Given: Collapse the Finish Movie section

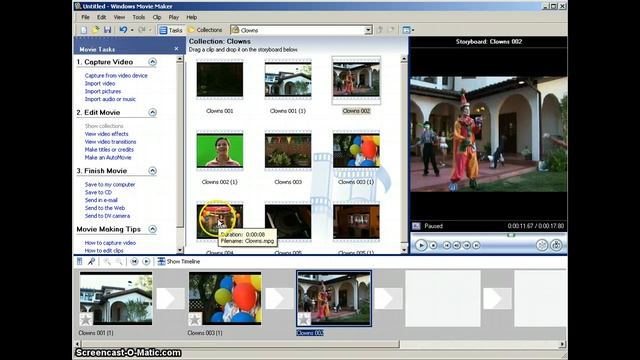Looking at the screenshot, I should [152, 171].
